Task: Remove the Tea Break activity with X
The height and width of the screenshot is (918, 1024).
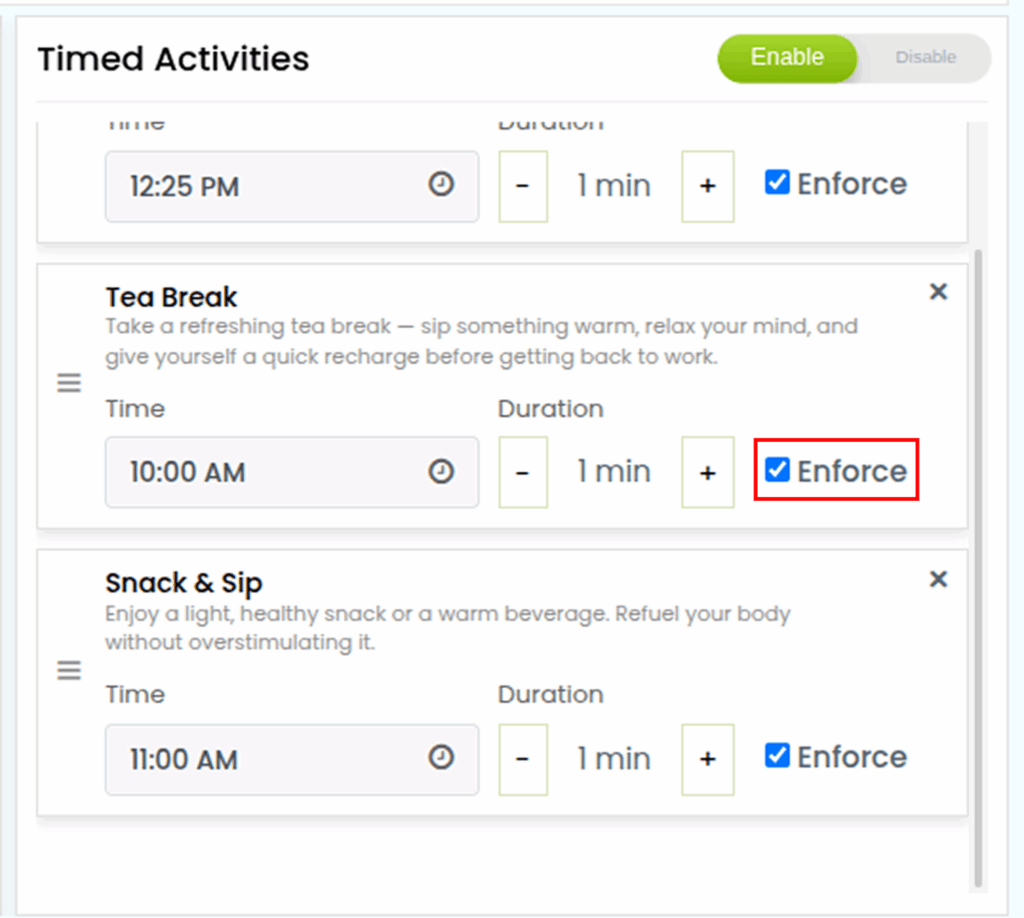Action: [938, 292]
